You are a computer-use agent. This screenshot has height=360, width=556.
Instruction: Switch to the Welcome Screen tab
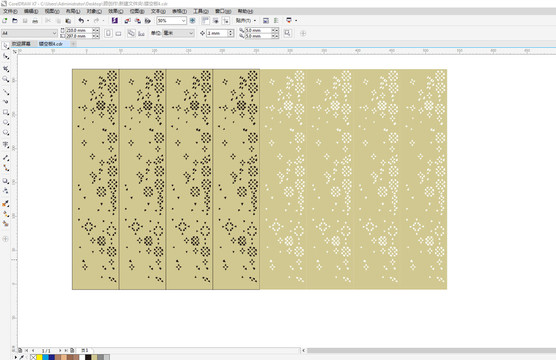pos(21,44)
